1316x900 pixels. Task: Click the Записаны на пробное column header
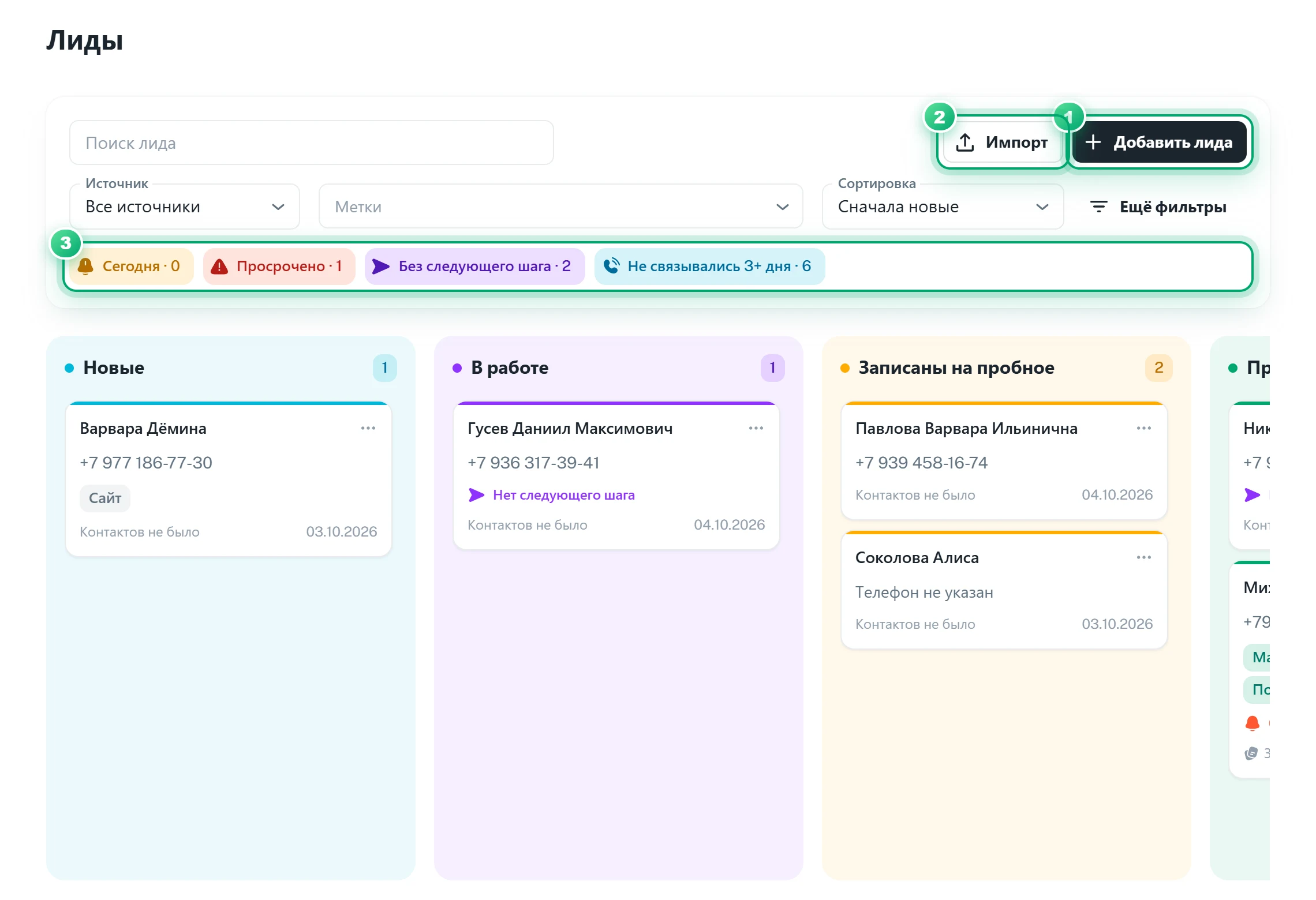point(956,367)
